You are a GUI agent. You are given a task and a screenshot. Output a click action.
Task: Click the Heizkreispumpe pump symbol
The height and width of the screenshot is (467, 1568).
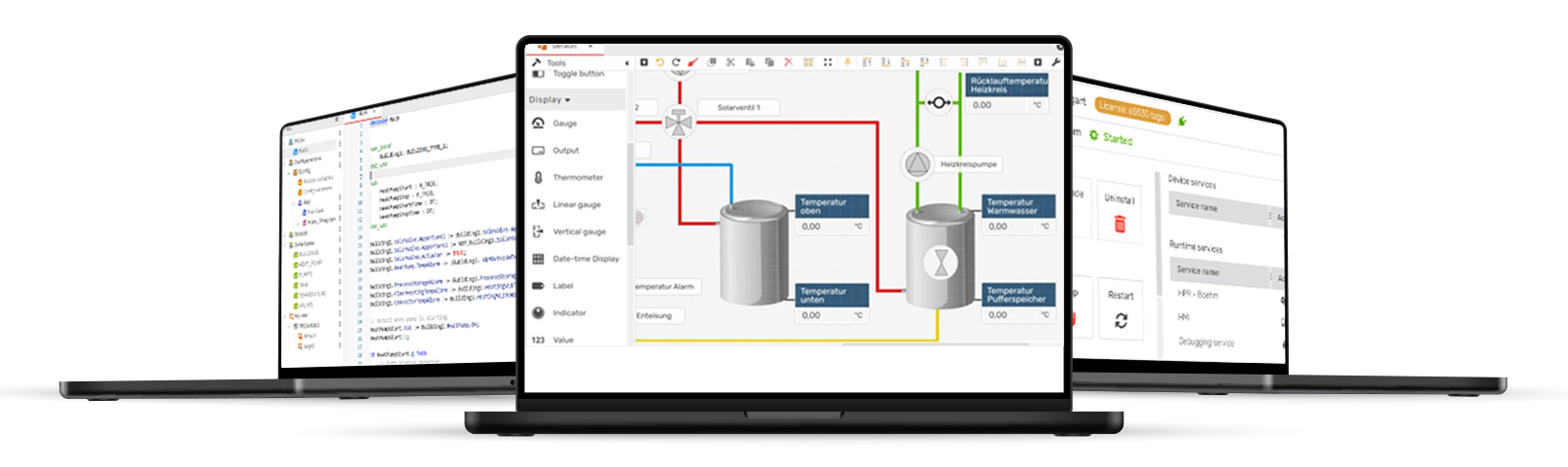point(916,164)
